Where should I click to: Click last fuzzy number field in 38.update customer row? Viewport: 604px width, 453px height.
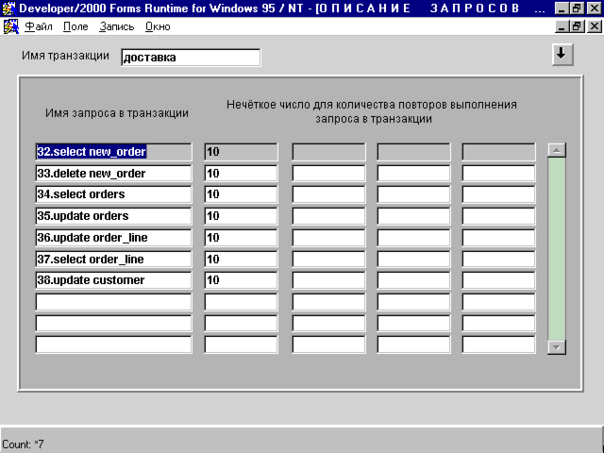[498, 280]
